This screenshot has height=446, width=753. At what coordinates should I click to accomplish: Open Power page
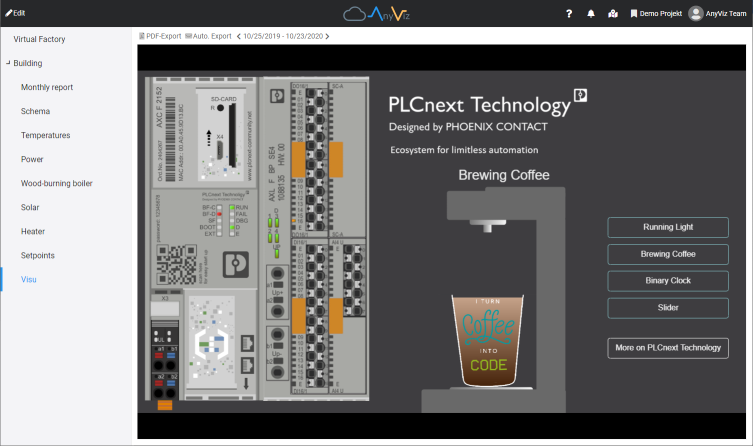point(32,159)
